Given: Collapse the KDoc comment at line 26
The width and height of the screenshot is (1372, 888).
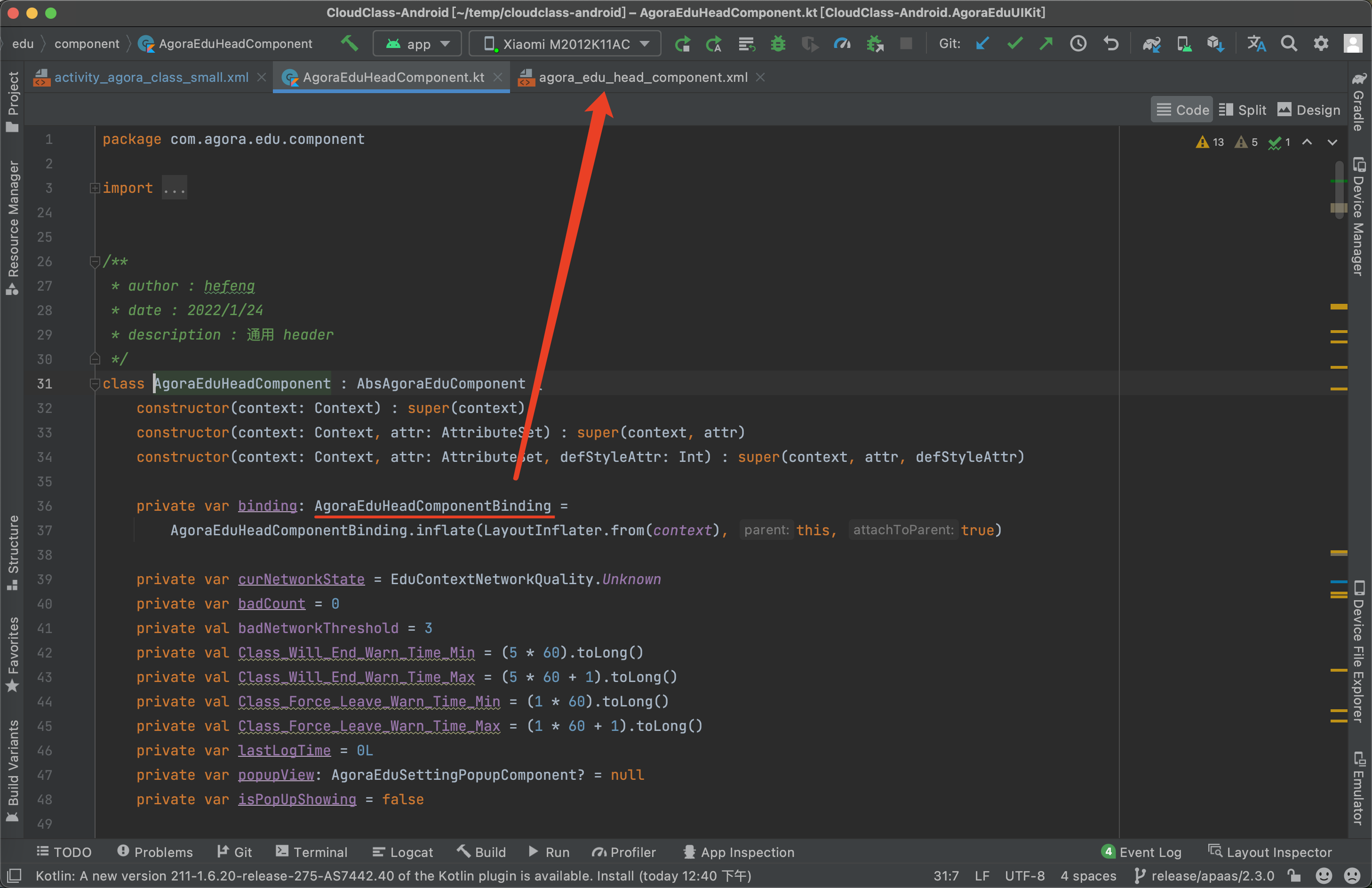Looking at the screenshot, I should [95, 262].
